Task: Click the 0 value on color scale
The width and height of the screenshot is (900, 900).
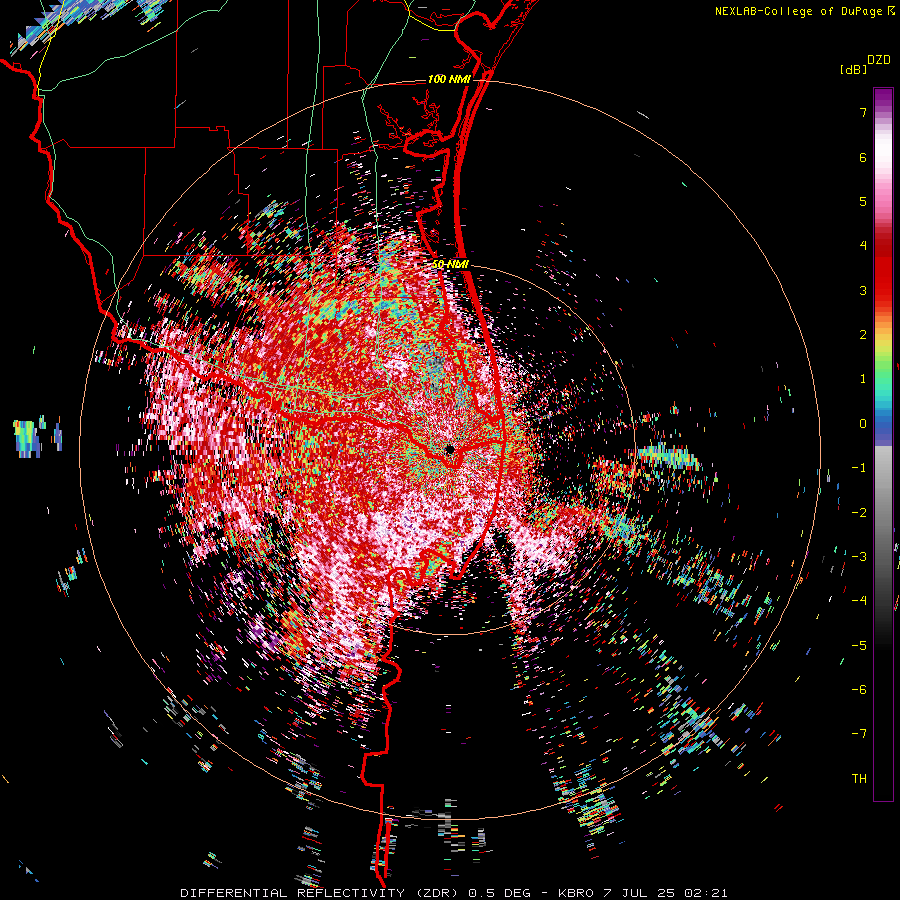Action: (863, 424)
